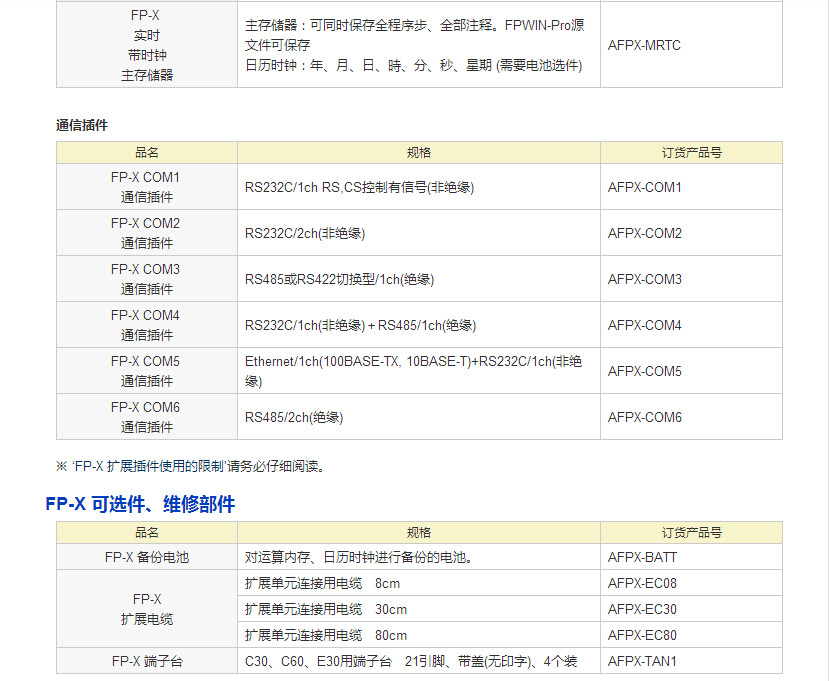This screenshot has width=829, height=681.
Task: Select the AFPX-MRTC order number
Action: [x=645, y=46]
